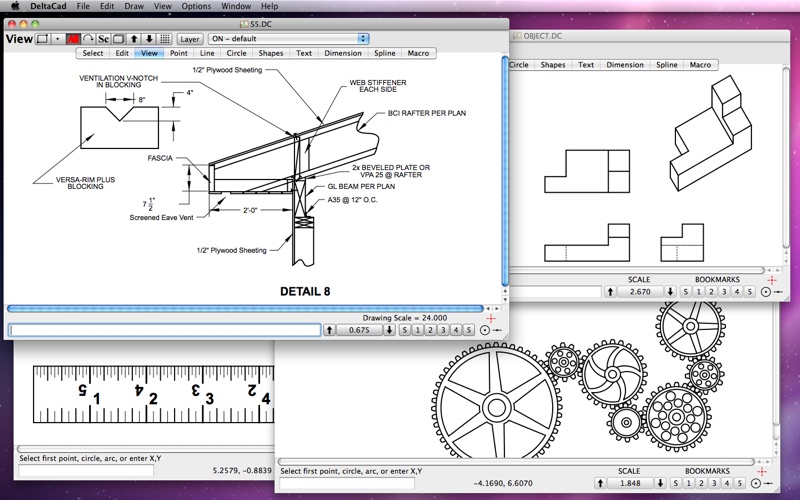The width and height of the screenshot is (800, 500).
Task: Click the Layer button
Action: click(190, 39)
